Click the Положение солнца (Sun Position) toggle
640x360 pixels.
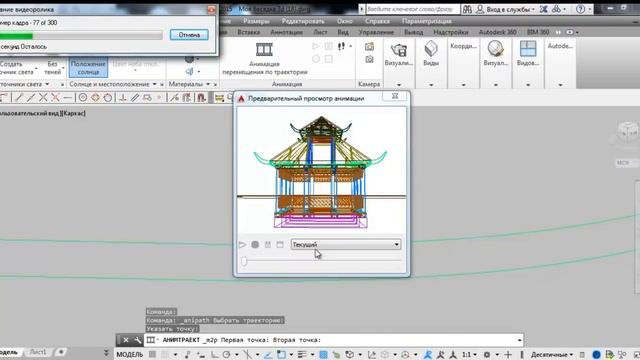pos(88,67)
